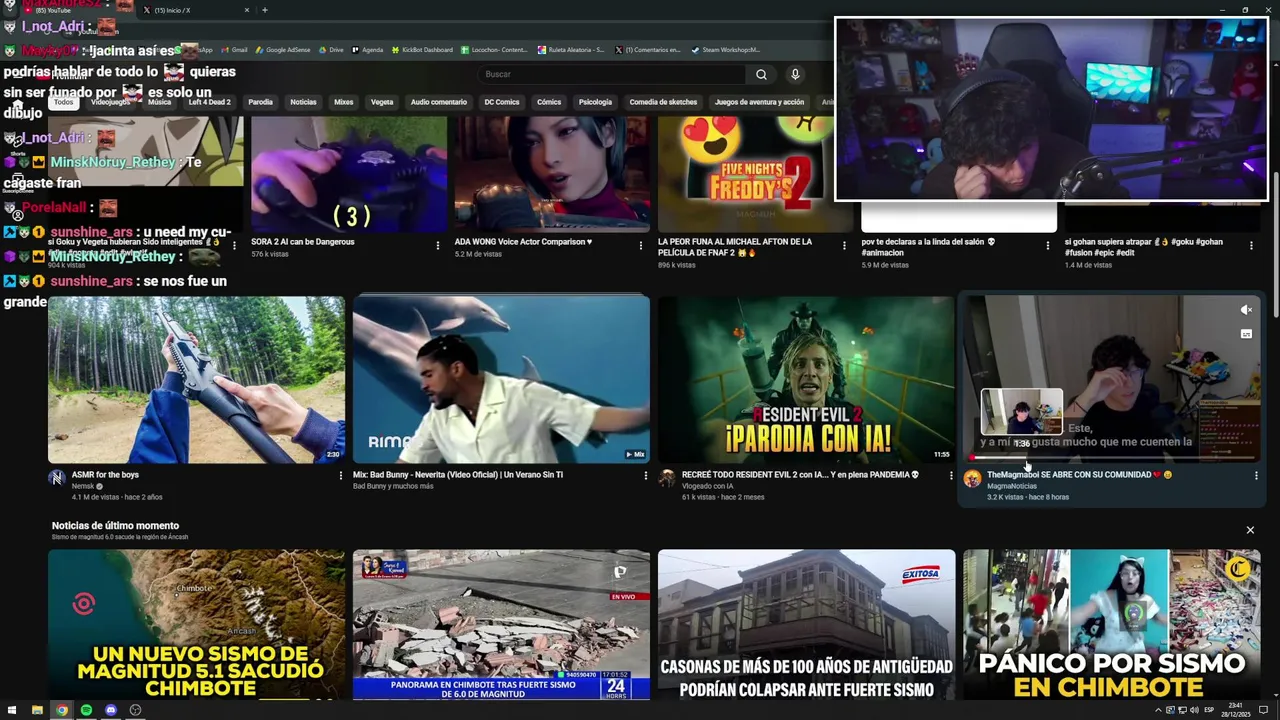Select the DC Comics filter chip

click(x=502, y=102)
